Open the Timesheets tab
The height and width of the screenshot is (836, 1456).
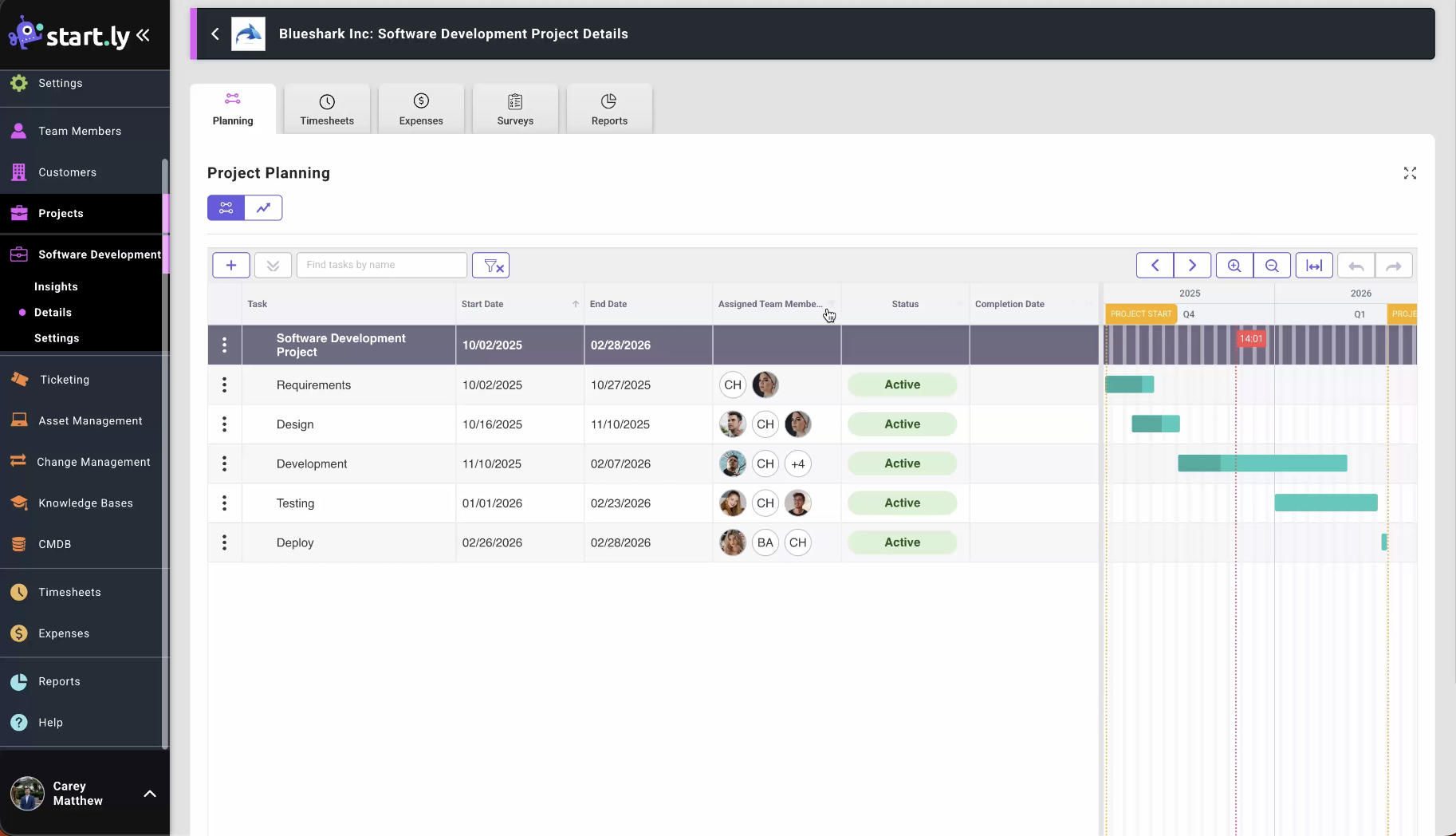point(327,109)
